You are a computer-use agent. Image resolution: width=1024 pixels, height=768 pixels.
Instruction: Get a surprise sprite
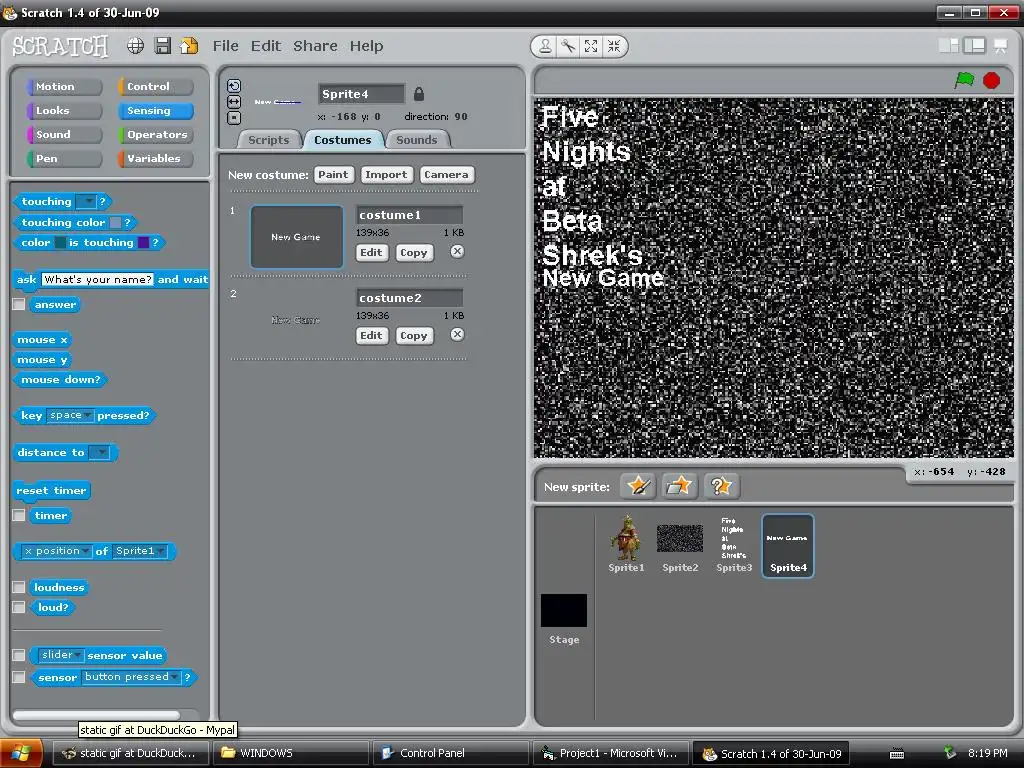pos(721,487)
